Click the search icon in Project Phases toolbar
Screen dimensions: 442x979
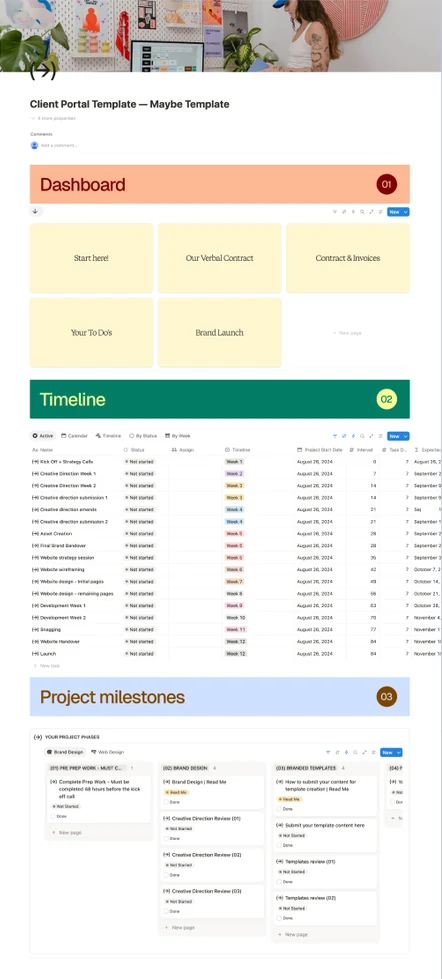tap(355, 752)
